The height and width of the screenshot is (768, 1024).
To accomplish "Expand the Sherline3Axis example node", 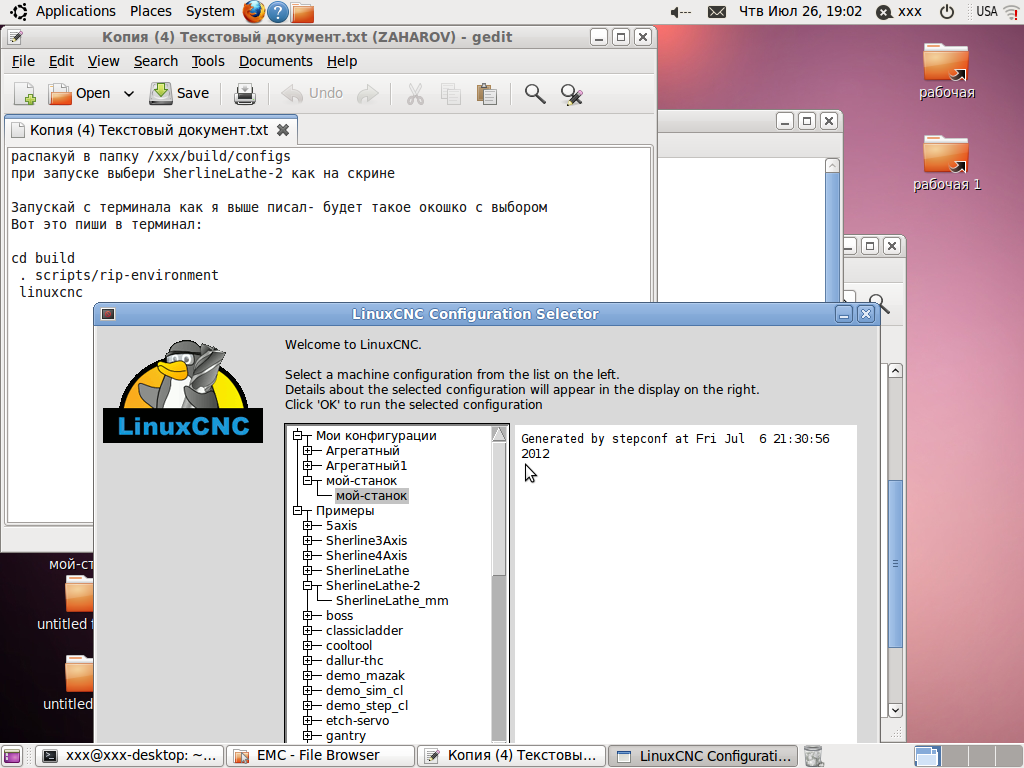I will click(x=308, y=541).
